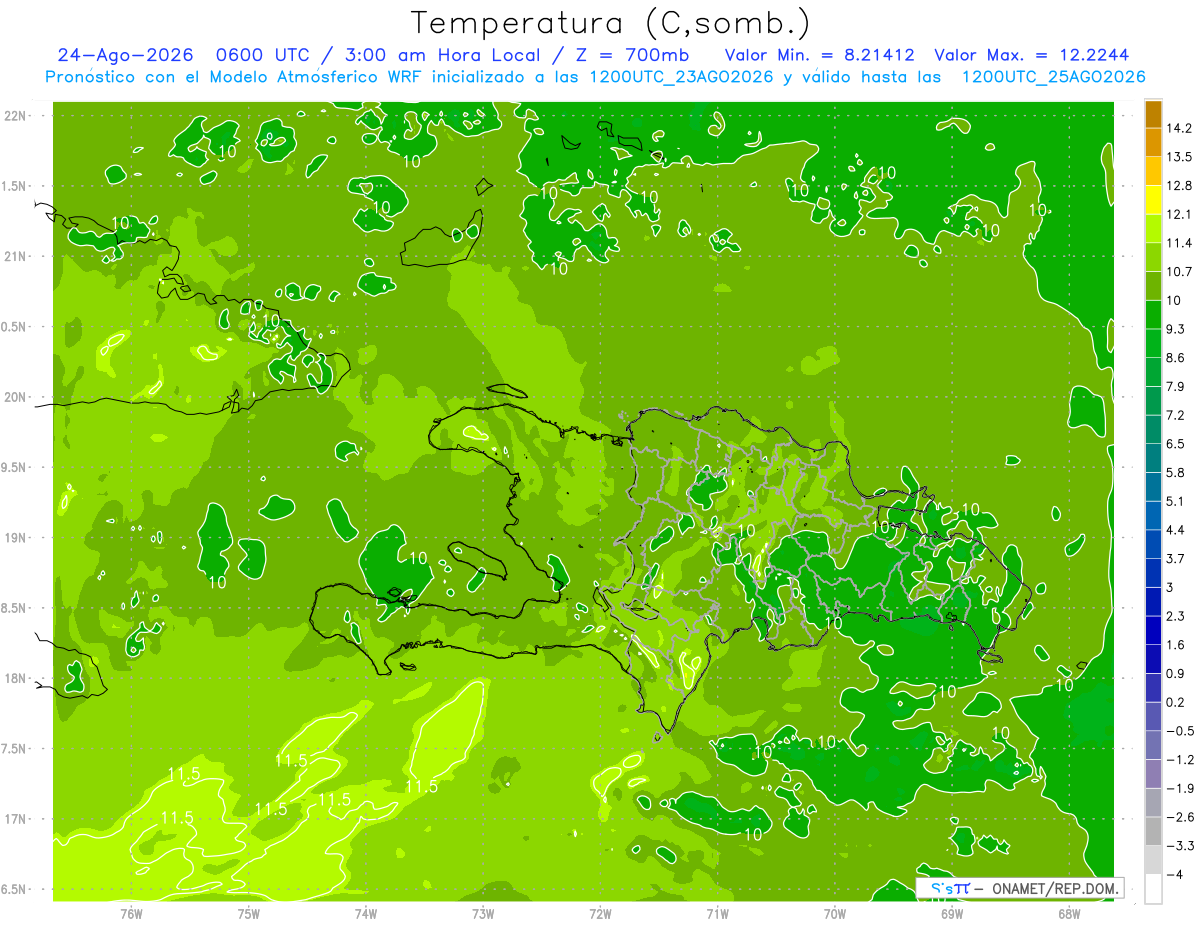Click the '21N' latitude axis label
Image resolution: width=1200 pixels, height=927 pixels.
(x=14, y=257)
